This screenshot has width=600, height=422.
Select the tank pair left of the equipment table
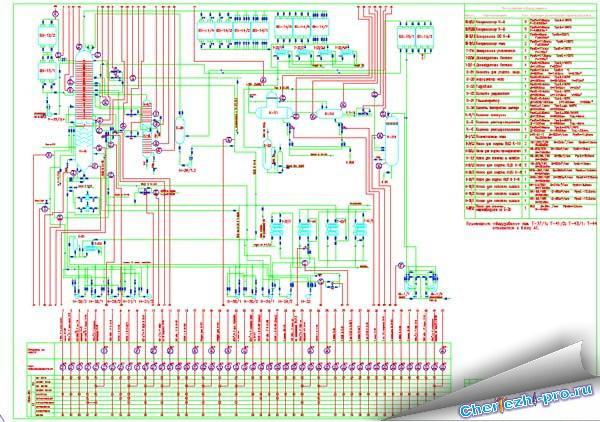click(410, 31)
